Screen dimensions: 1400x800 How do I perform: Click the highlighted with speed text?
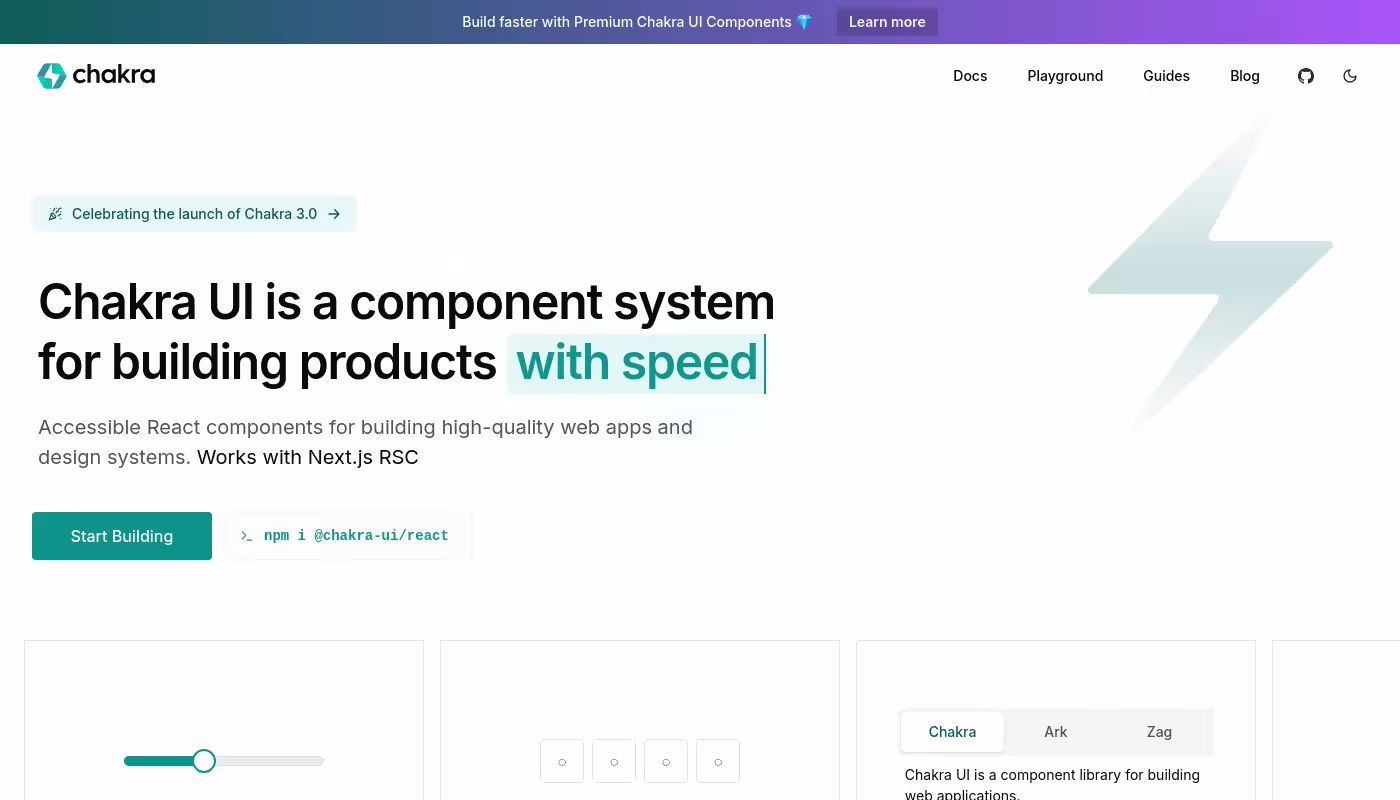point(637,363)
